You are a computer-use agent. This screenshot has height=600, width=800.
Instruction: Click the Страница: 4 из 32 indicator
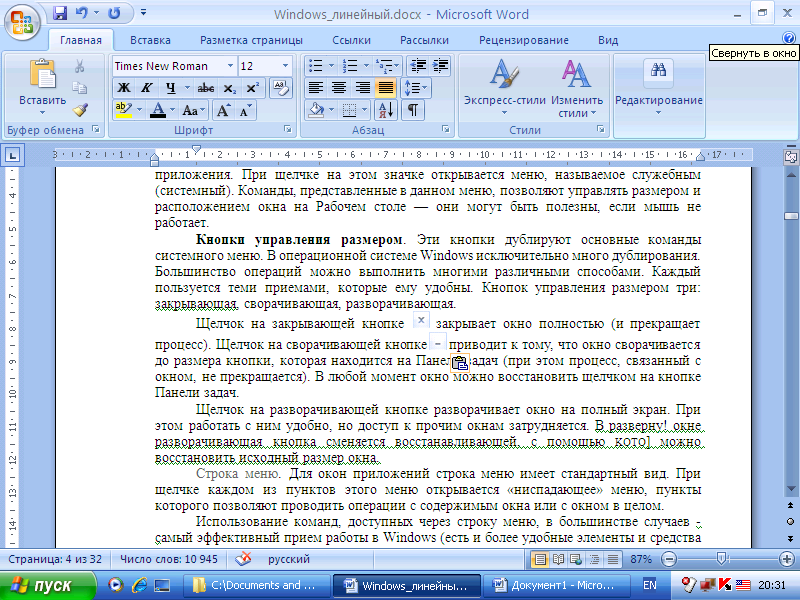click(x=55, y=559)
